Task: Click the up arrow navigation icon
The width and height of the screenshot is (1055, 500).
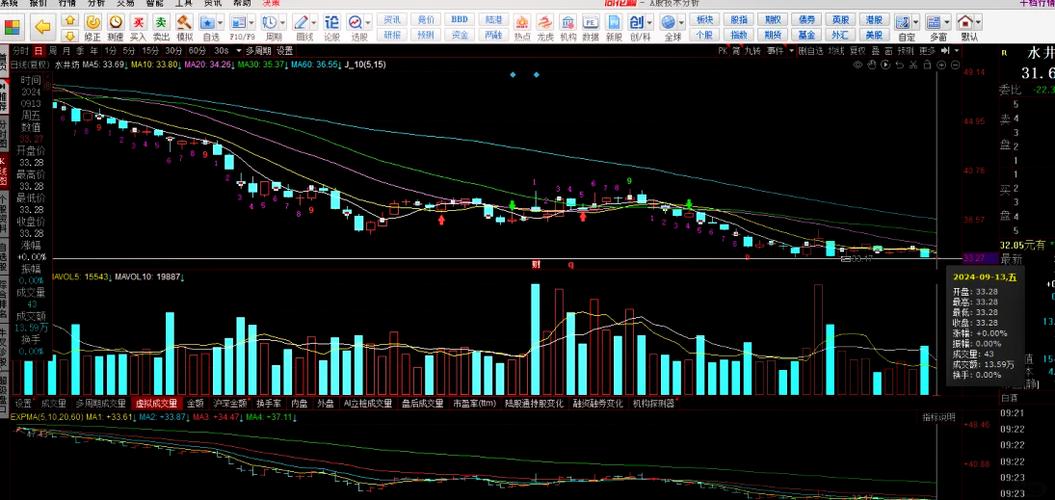Action: tap(70, 20)
